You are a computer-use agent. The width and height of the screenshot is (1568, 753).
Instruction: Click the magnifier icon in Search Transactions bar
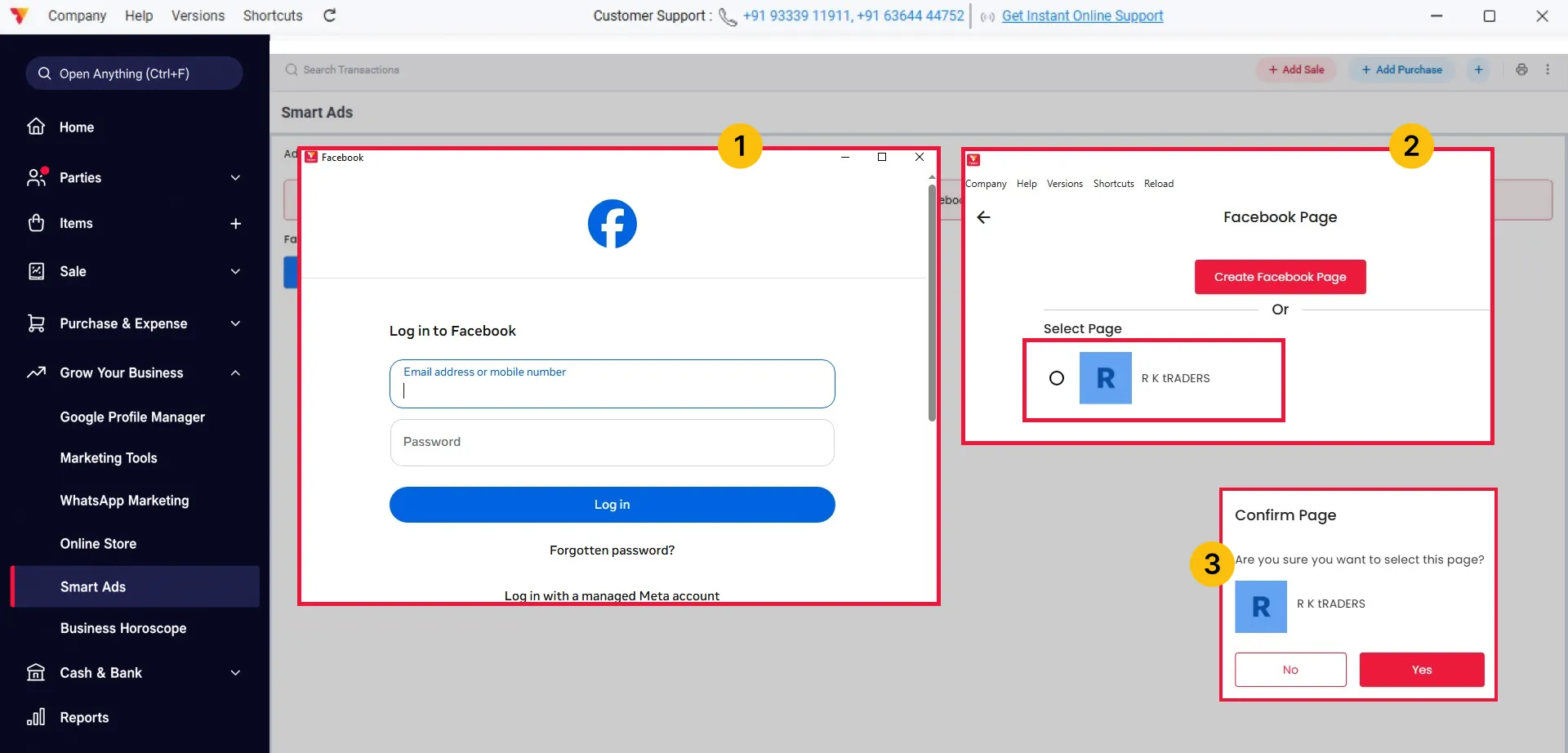coord(291,69)
